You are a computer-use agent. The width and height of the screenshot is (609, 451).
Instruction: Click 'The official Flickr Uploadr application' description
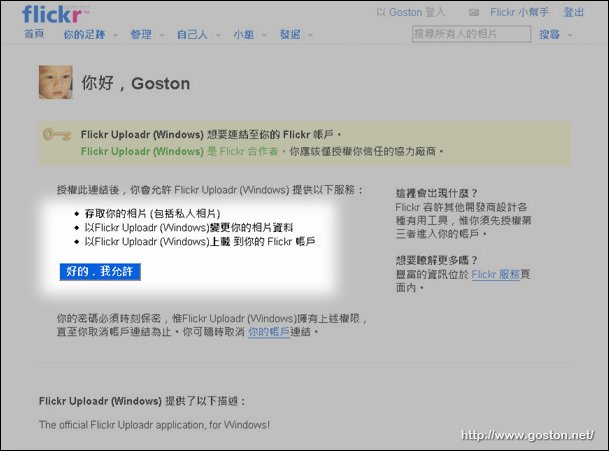click(154, 425)
